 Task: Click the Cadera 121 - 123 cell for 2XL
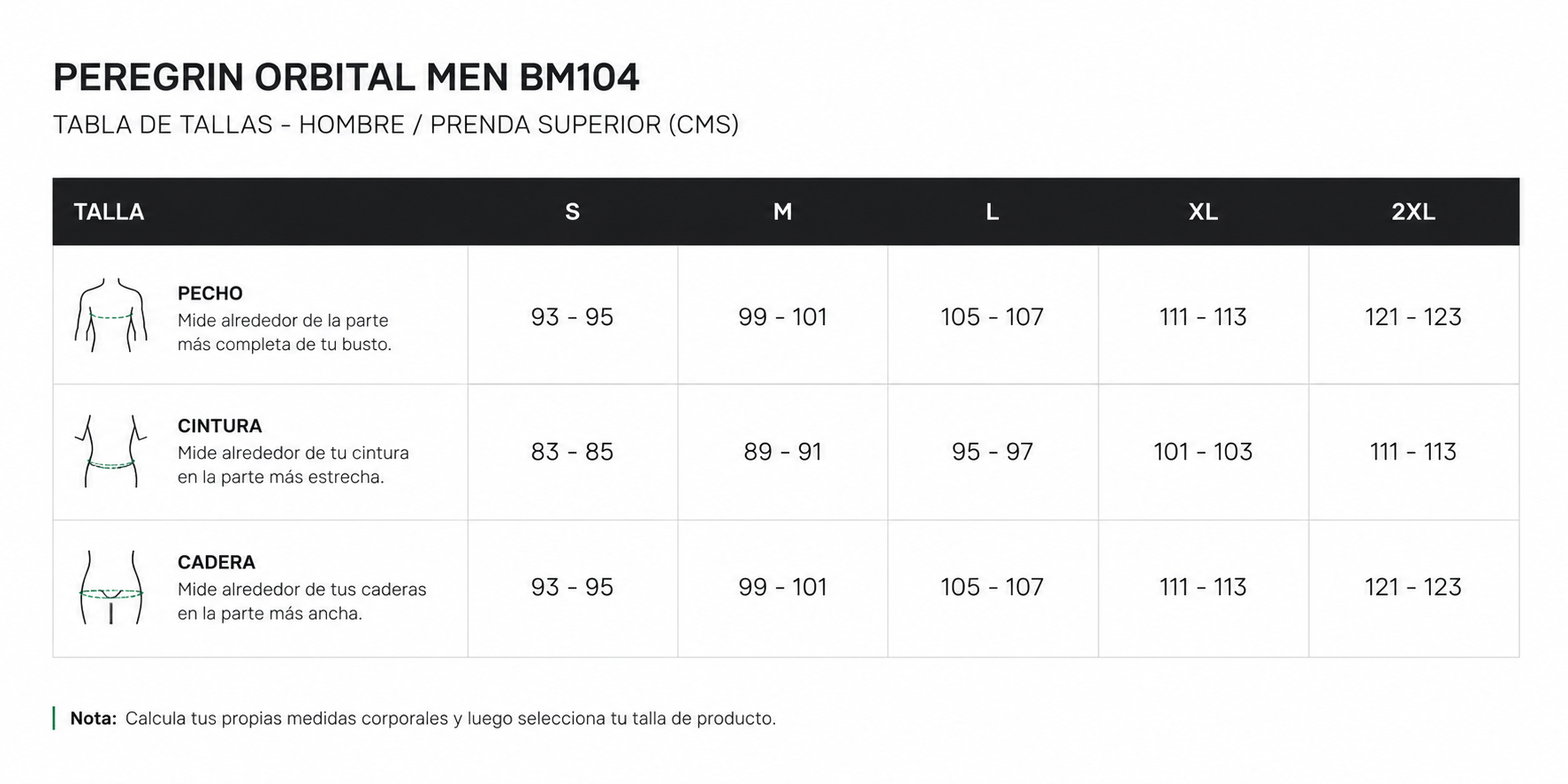click(1413, 587)
